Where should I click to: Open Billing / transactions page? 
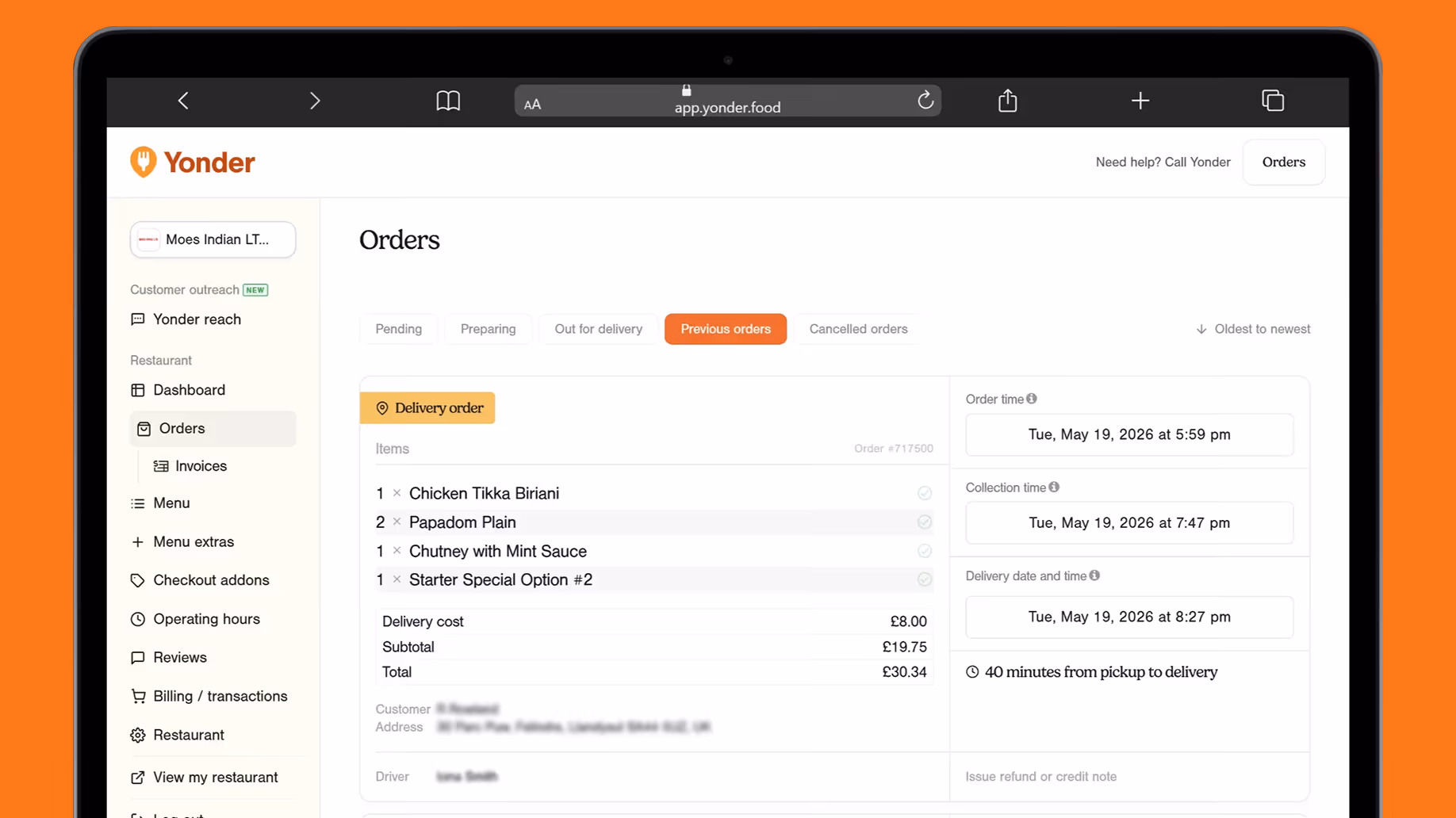(220, 696)
